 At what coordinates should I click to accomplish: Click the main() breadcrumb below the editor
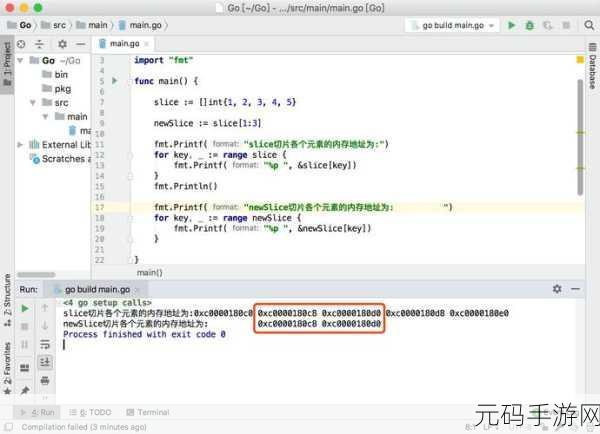point(150,272)
